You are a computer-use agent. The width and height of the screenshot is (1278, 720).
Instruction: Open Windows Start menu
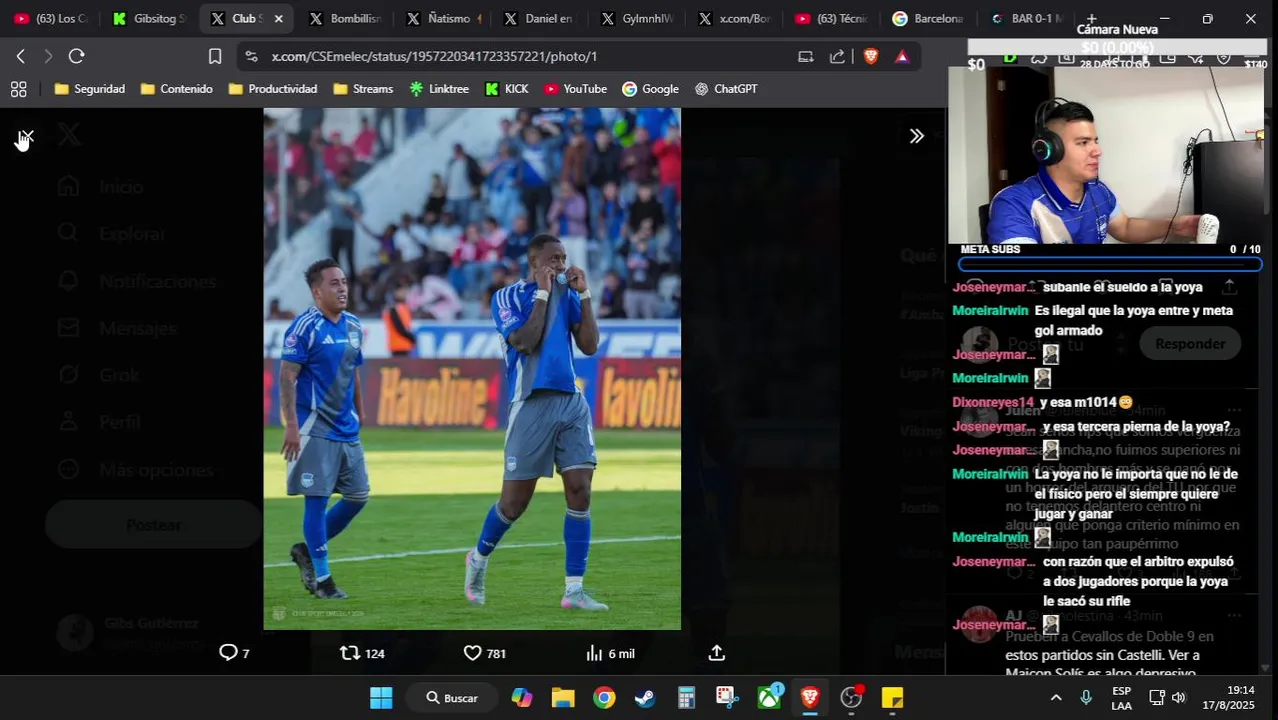pyautogui.click(x=381, y=697)
